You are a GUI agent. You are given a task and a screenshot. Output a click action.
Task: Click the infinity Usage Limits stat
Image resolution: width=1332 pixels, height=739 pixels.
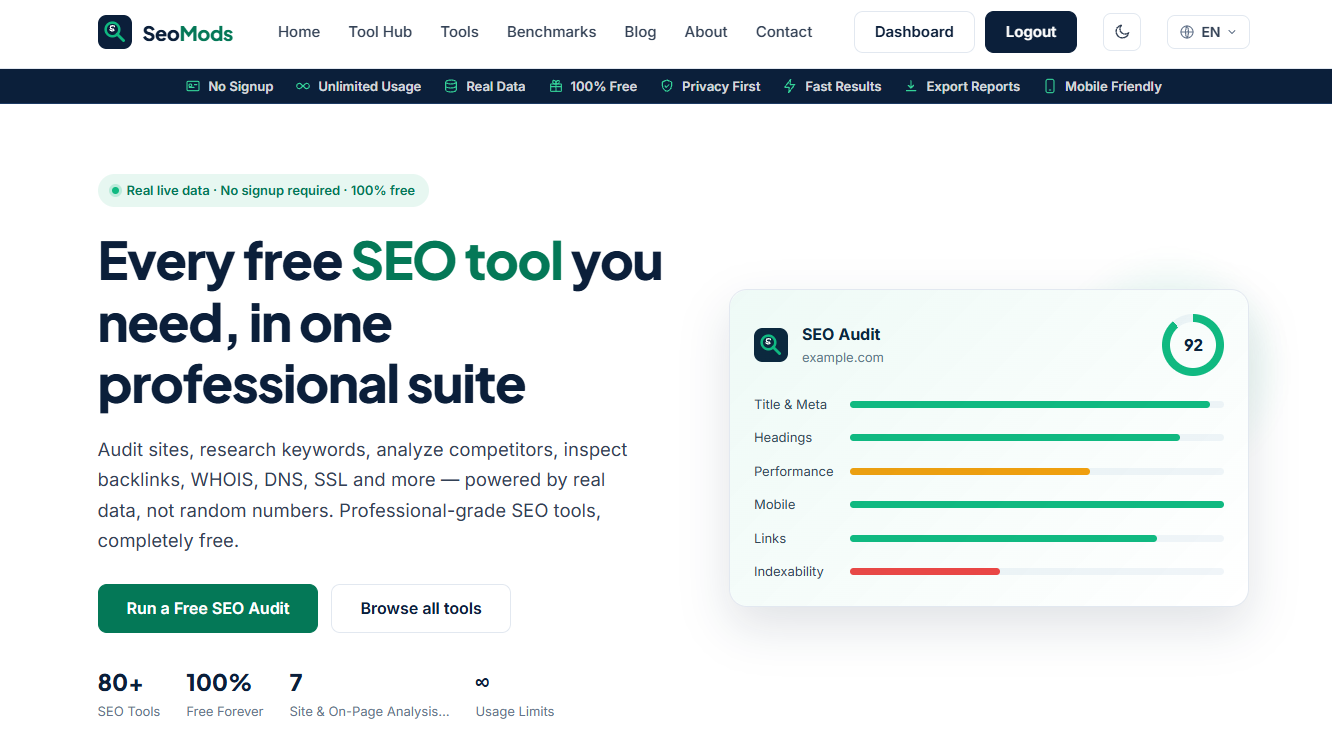click(x=514, y=695)
